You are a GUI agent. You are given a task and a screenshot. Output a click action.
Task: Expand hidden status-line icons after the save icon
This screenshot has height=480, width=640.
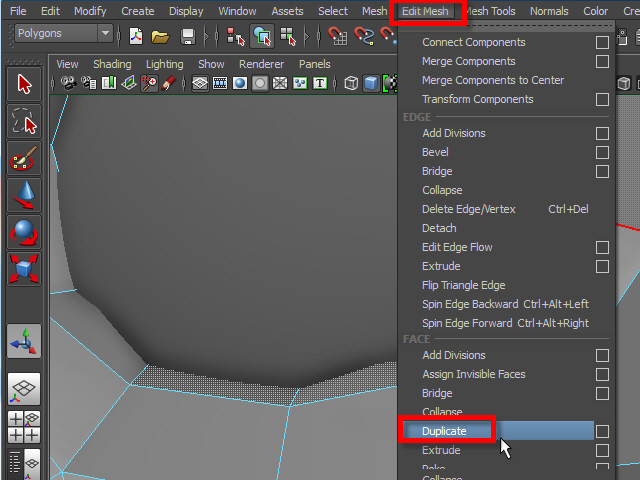[x=207, y=37]
